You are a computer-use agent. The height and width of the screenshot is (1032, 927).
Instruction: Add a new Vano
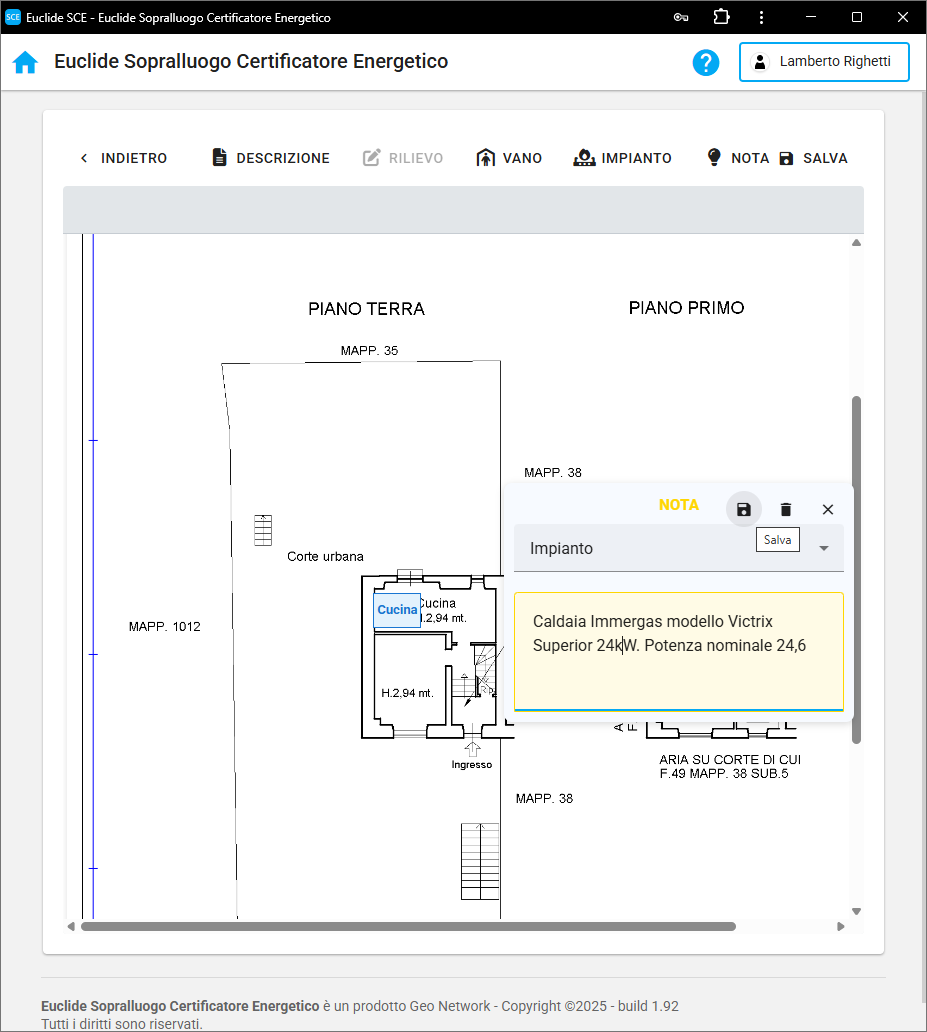coord(509,158)
